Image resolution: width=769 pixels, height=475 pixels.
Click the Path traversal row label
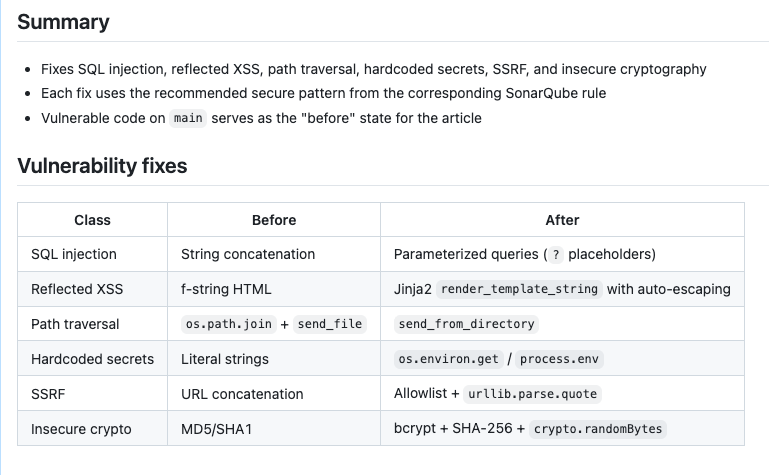[x=75, y=324]
